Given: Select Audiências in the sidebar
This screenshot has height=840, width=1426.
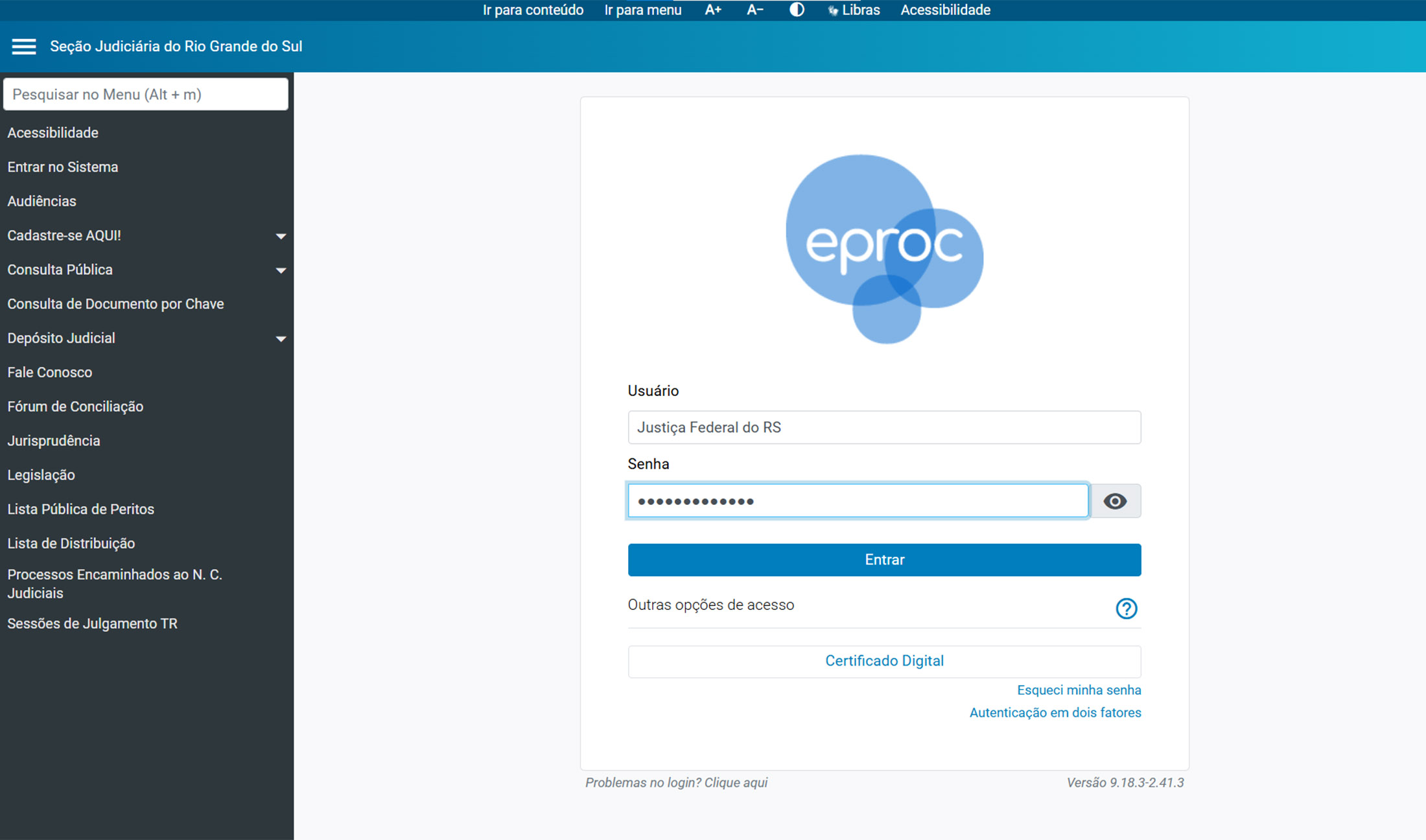Looking at the screenshot, I should (x=42, y=201).
